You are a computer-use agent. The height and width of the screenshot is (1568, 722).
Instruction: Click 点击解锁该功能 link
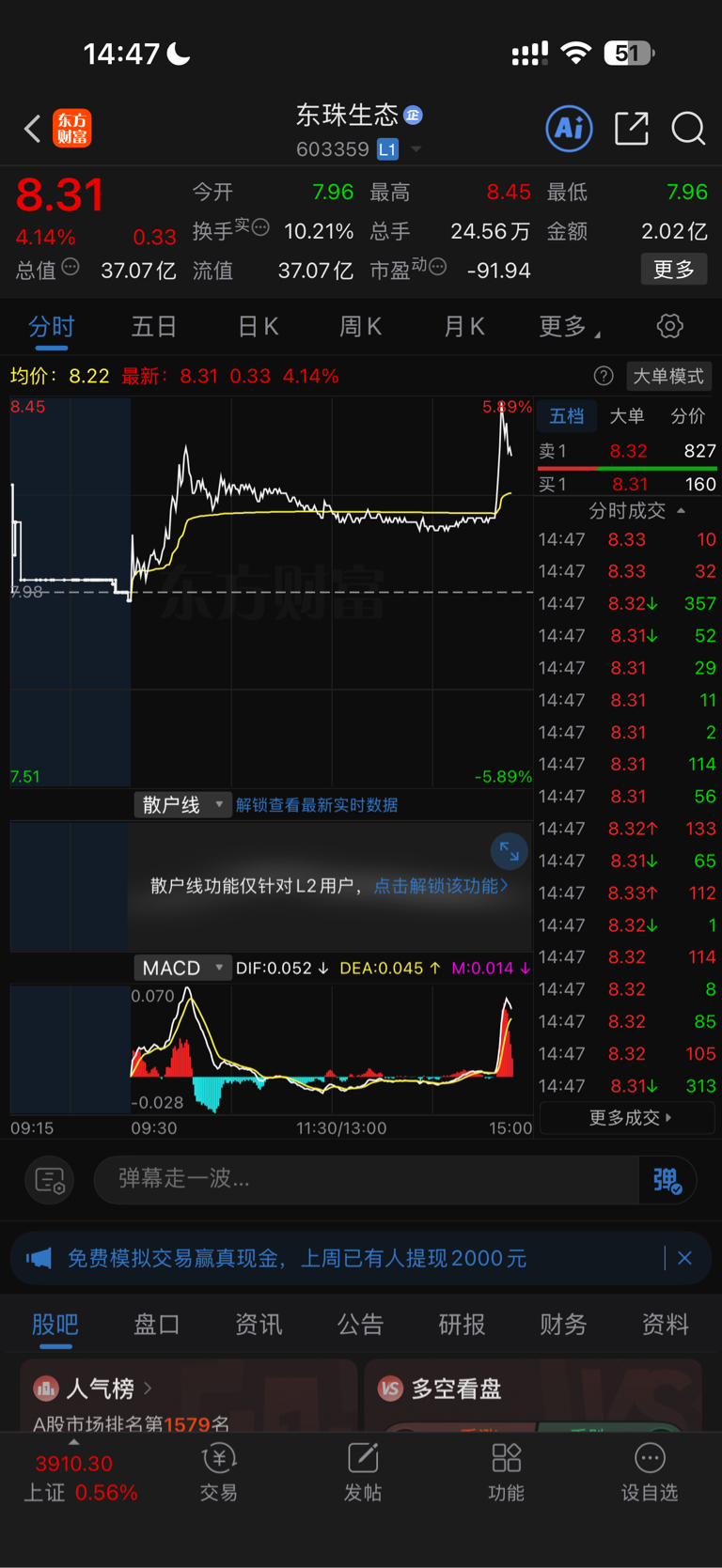pos(441,886)
